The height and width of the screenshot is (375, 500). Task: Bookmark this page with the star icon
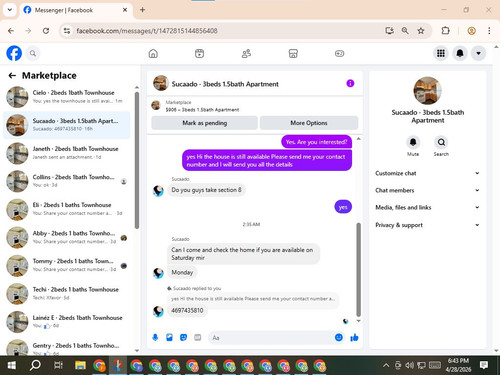[x=421, y=31]
